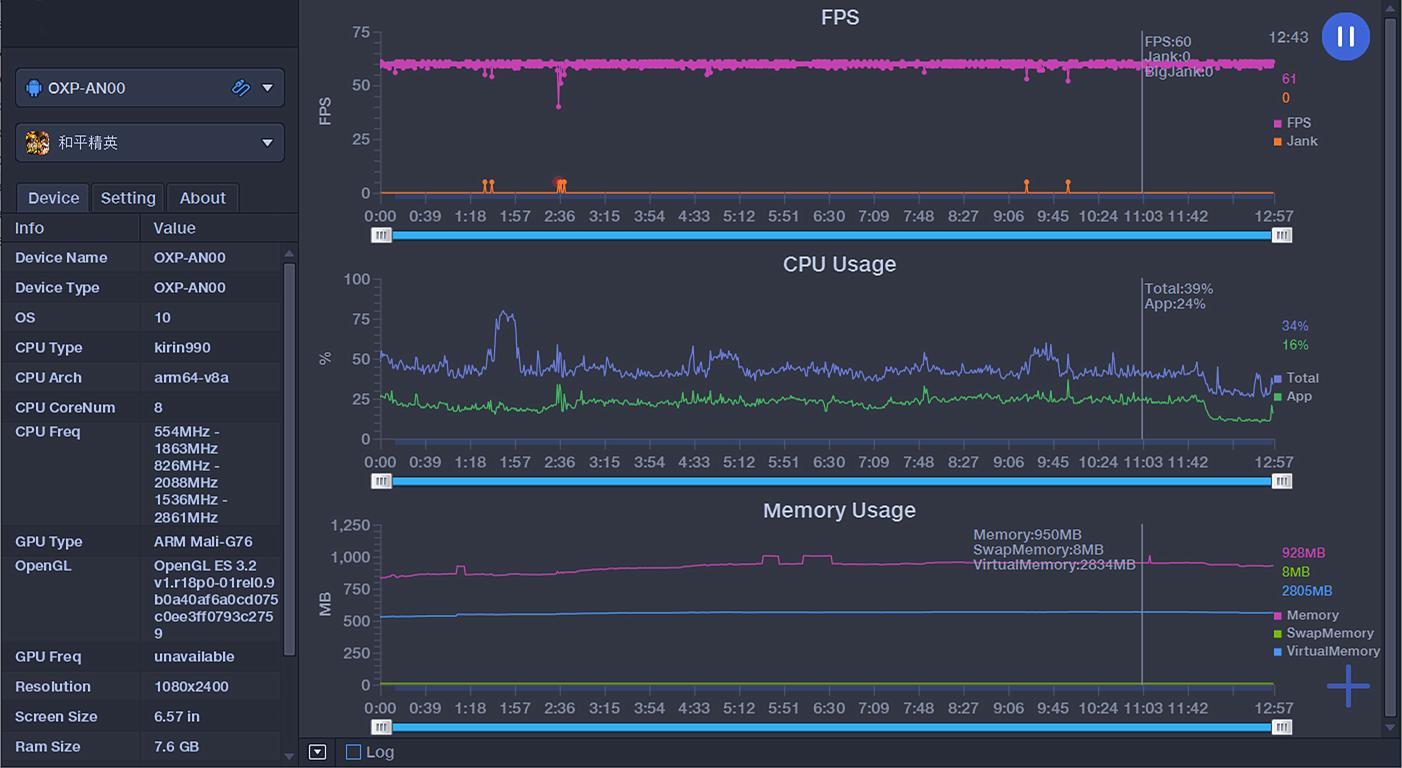Enable the Log checkbox
Screen dimensions: 1402x768
tap(353, 752)
